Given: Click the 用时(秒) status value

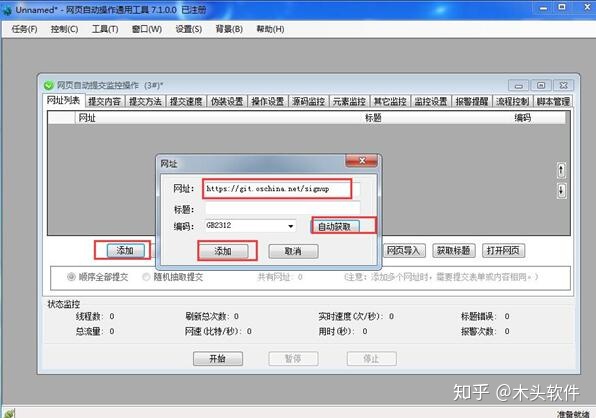Looking at the screenshot, I should tap(365, 331).
